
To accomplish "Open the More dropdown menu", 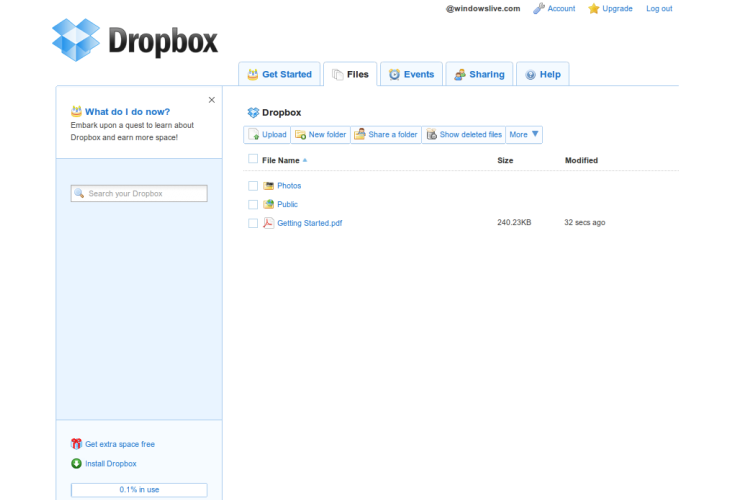I will click(x=524, y=134).
